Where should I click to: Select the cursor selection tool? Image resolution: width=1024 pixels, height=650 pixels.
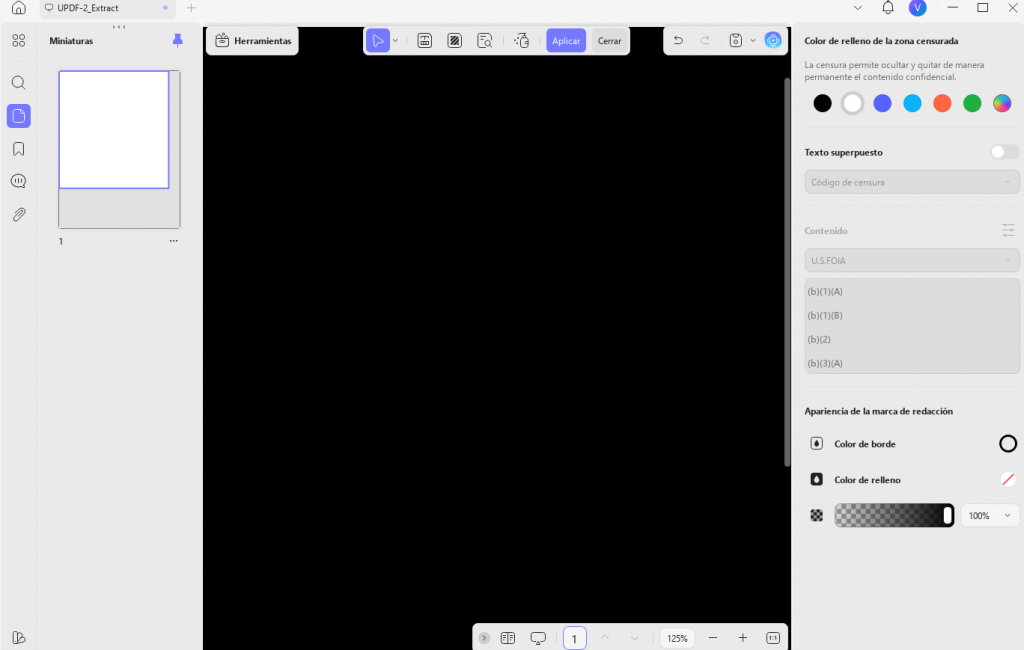click(x=377, y=41)
